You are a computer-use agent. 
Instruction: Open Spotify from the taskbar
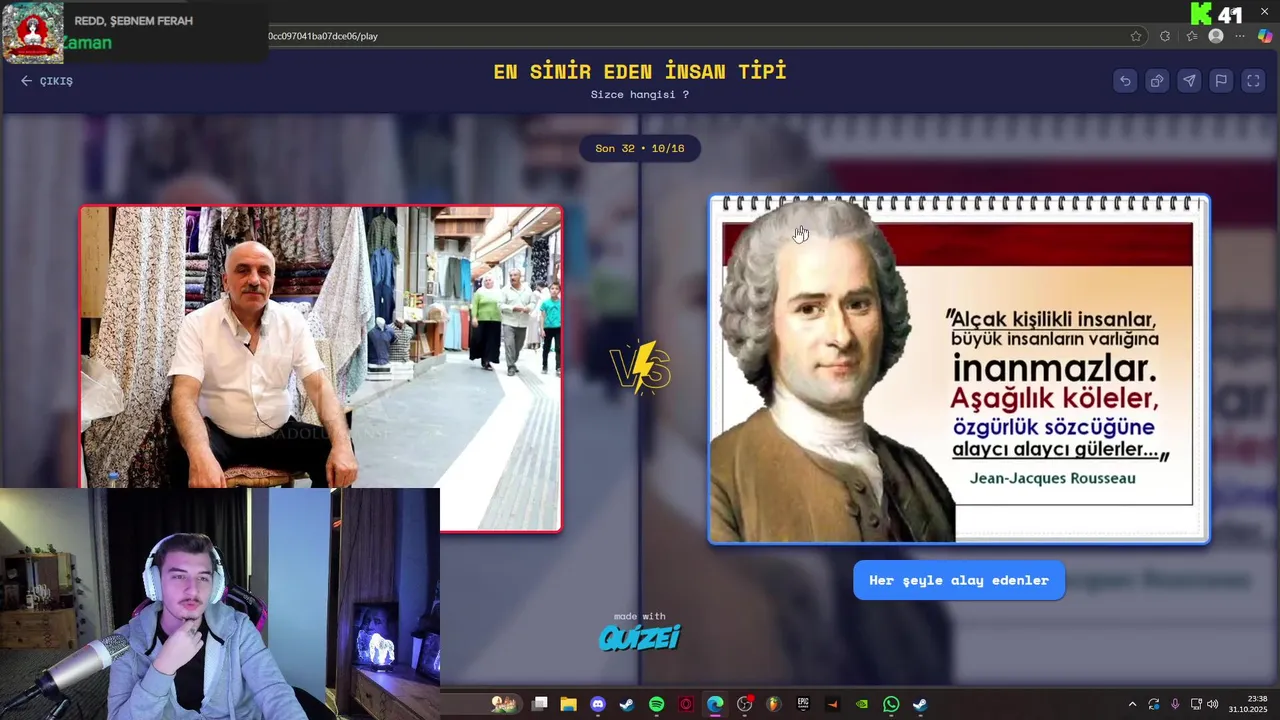pyautogui.click(x=657, y=704)
